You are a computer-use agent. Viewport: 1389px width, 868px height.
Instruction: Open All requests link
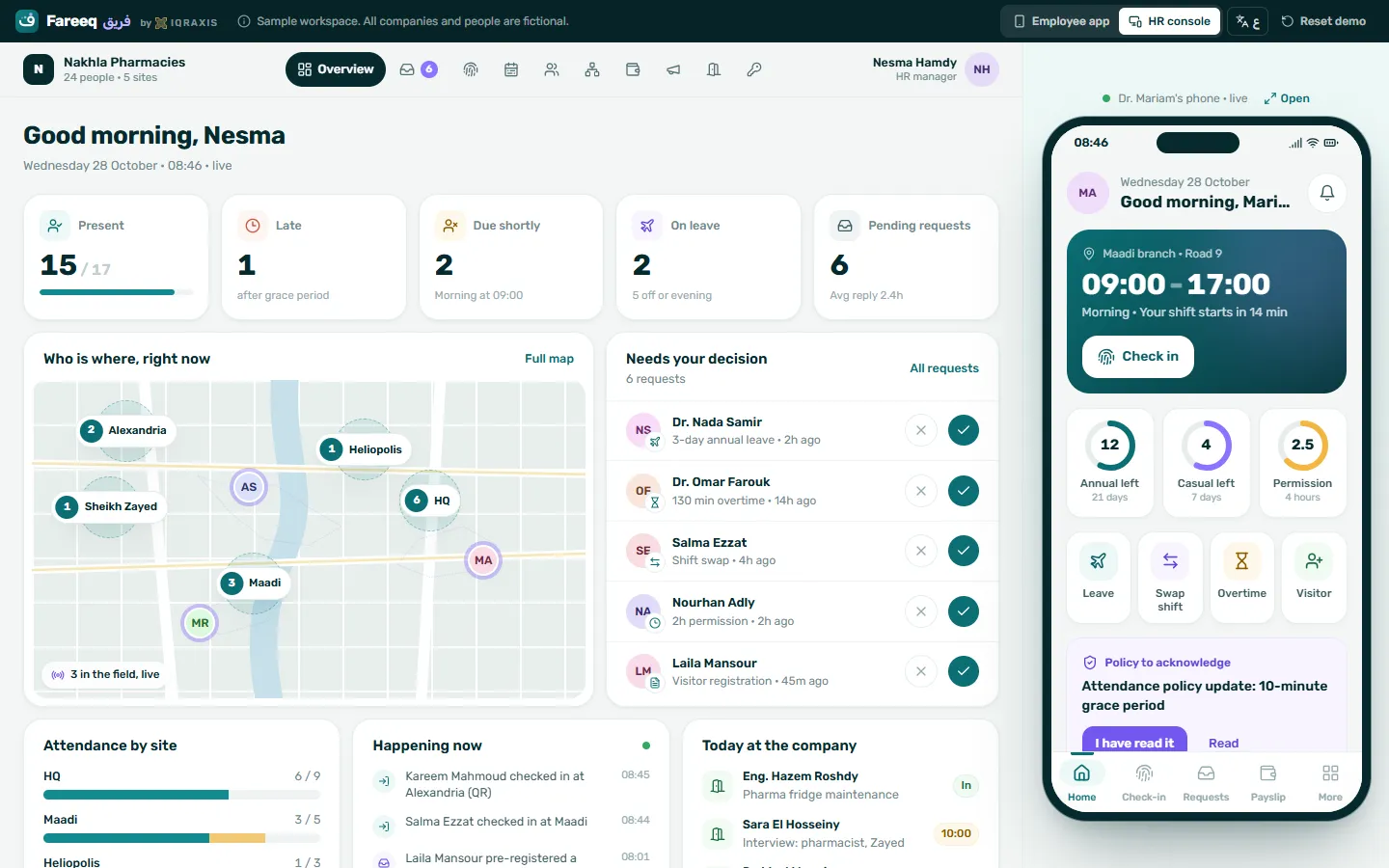click(944, 368)
